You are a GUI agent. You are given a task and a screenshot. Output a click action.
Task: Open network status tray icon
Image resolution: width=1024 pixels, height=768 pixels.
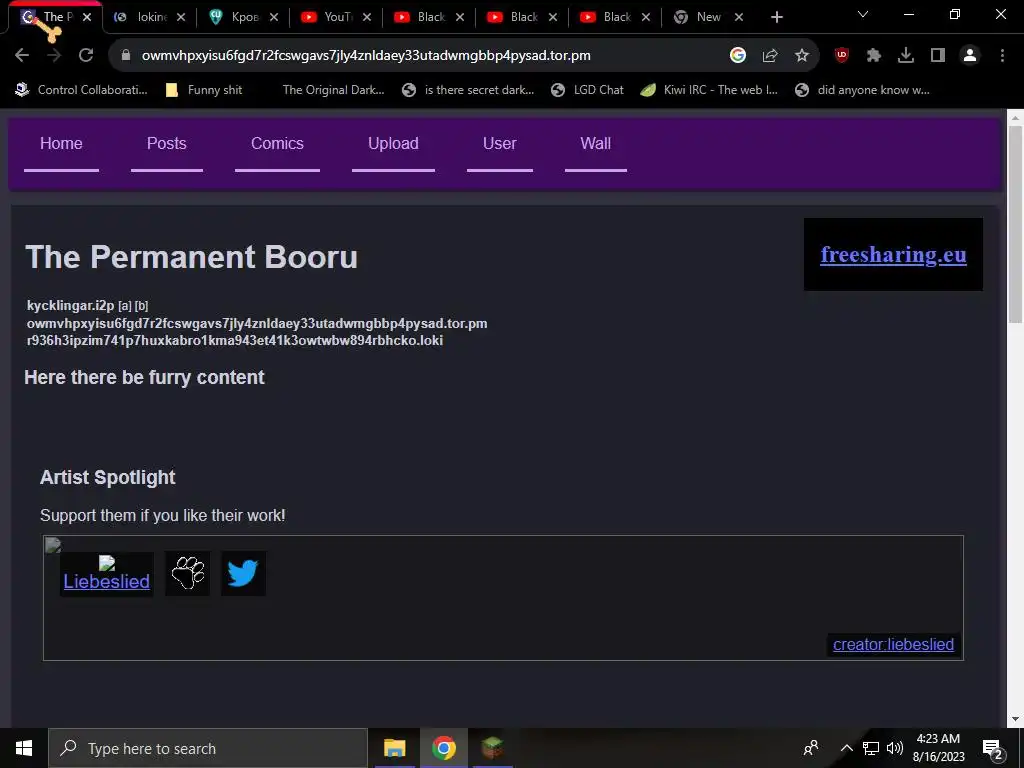[x=871, y=748]
